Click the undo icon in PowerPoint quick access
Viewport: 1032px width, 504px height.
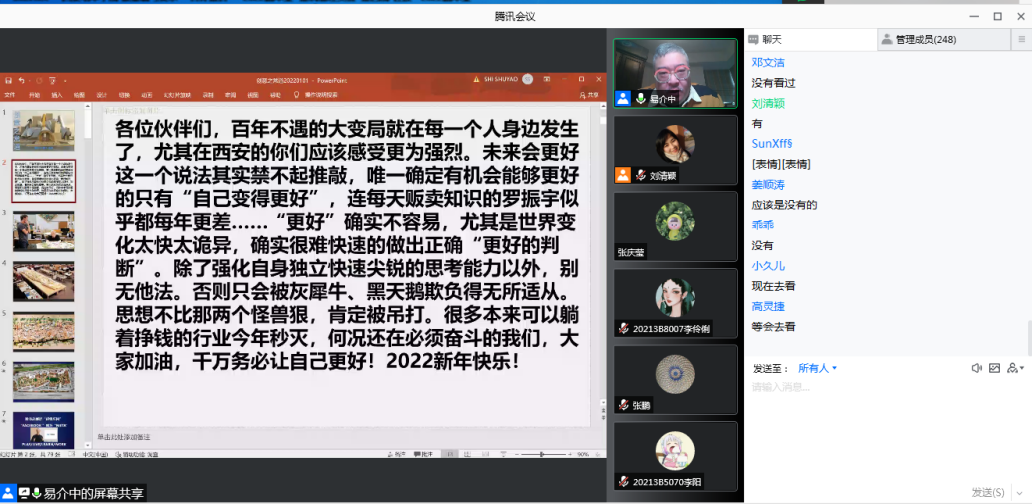click(x=21, y=81)
